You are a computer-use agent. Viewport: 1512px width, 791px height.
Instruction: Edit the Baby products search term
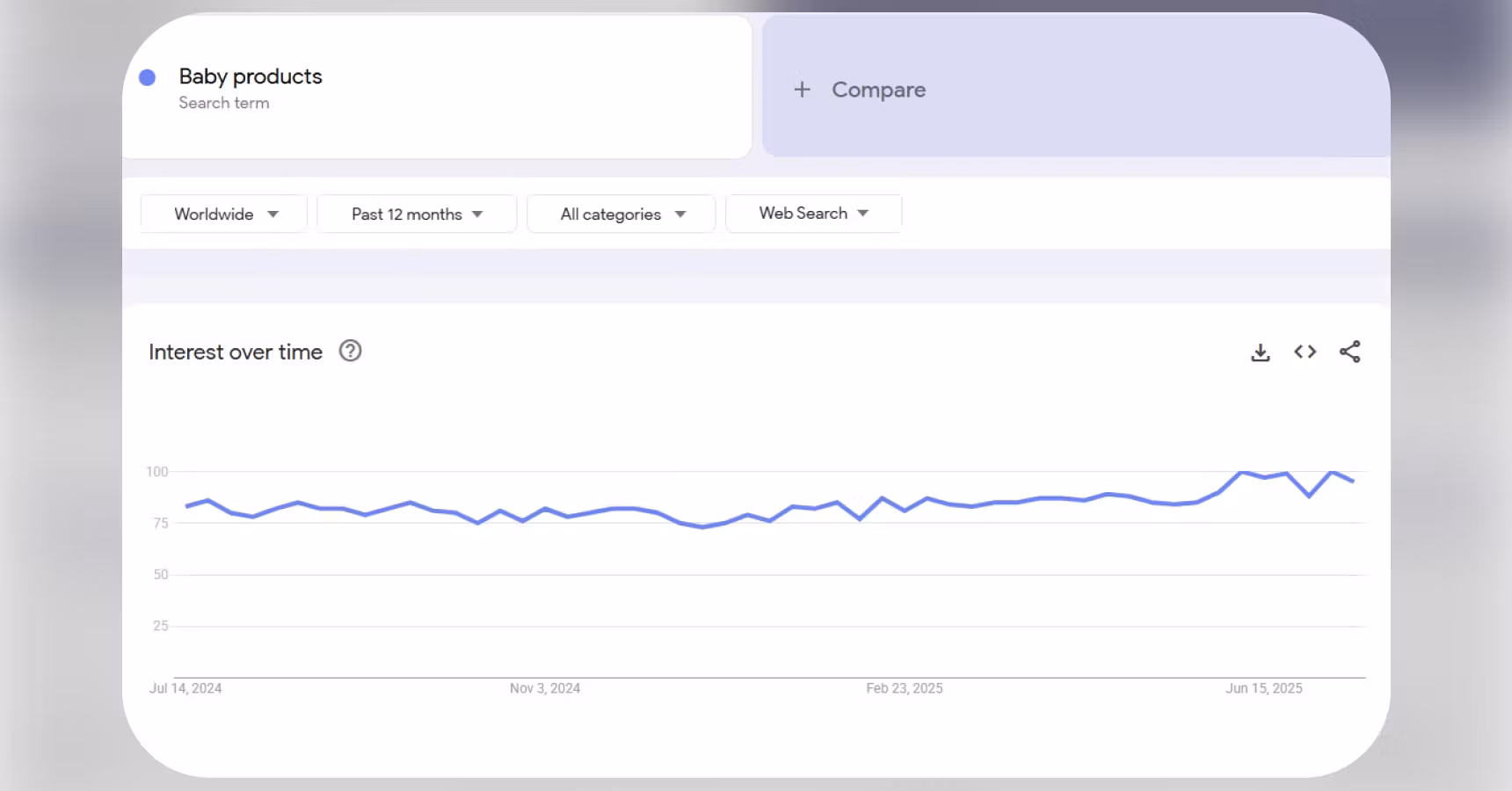pyautogui.click(x=251, y=77)
